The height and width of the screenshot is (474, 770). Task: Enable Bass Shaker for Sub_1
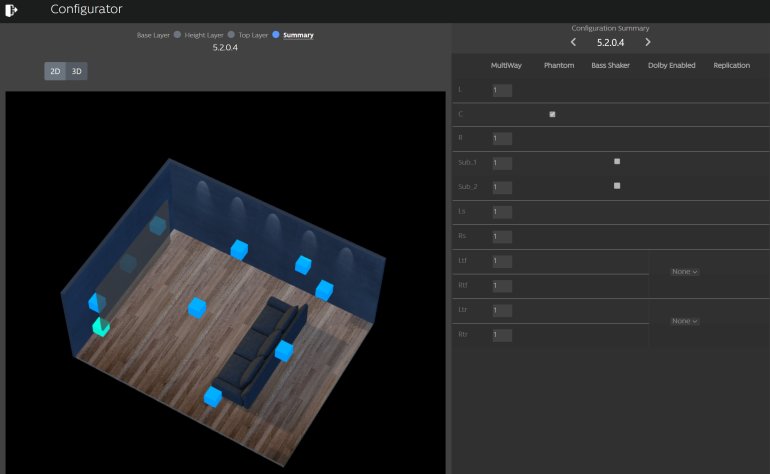click(x=617, y=161)
